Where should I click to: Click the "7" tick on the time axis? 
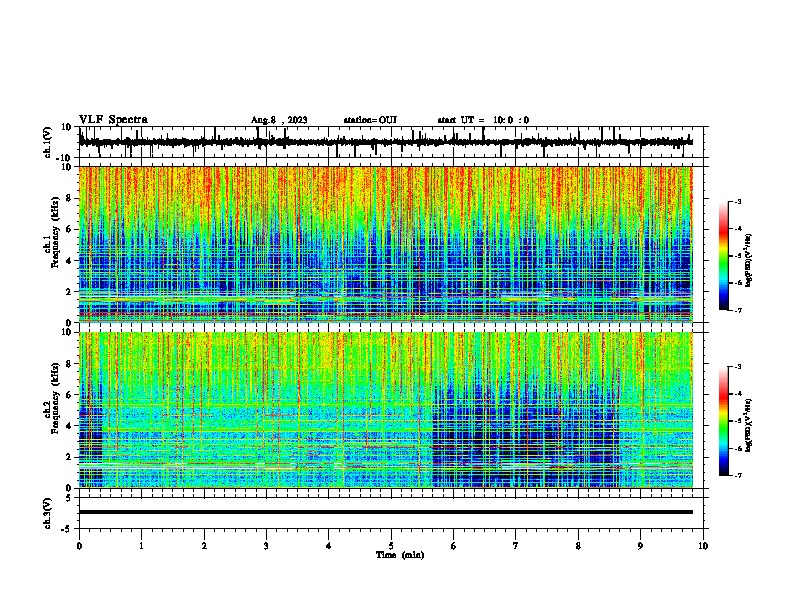point(516,546)
